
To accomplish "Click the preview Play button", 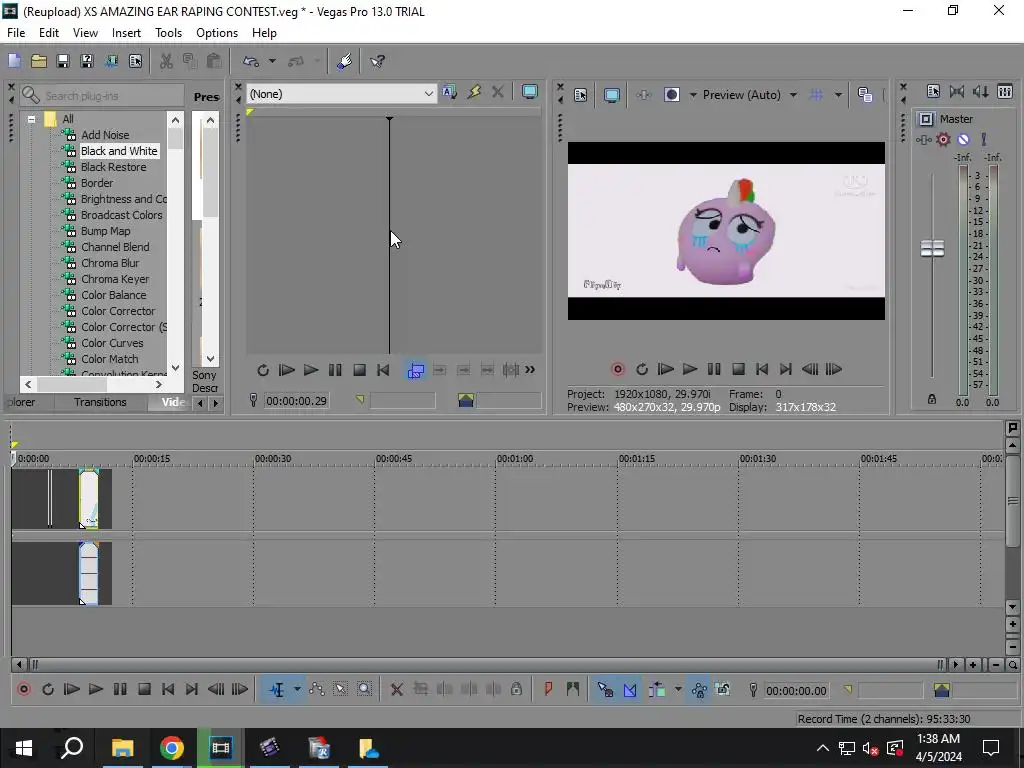I will (x=690, y=369).
